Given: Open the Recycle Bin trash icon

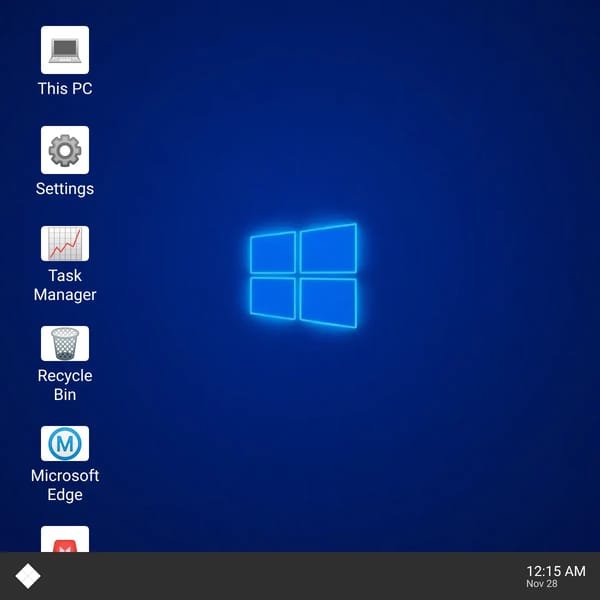Looking at the screenshot, I should coord(65,344).
